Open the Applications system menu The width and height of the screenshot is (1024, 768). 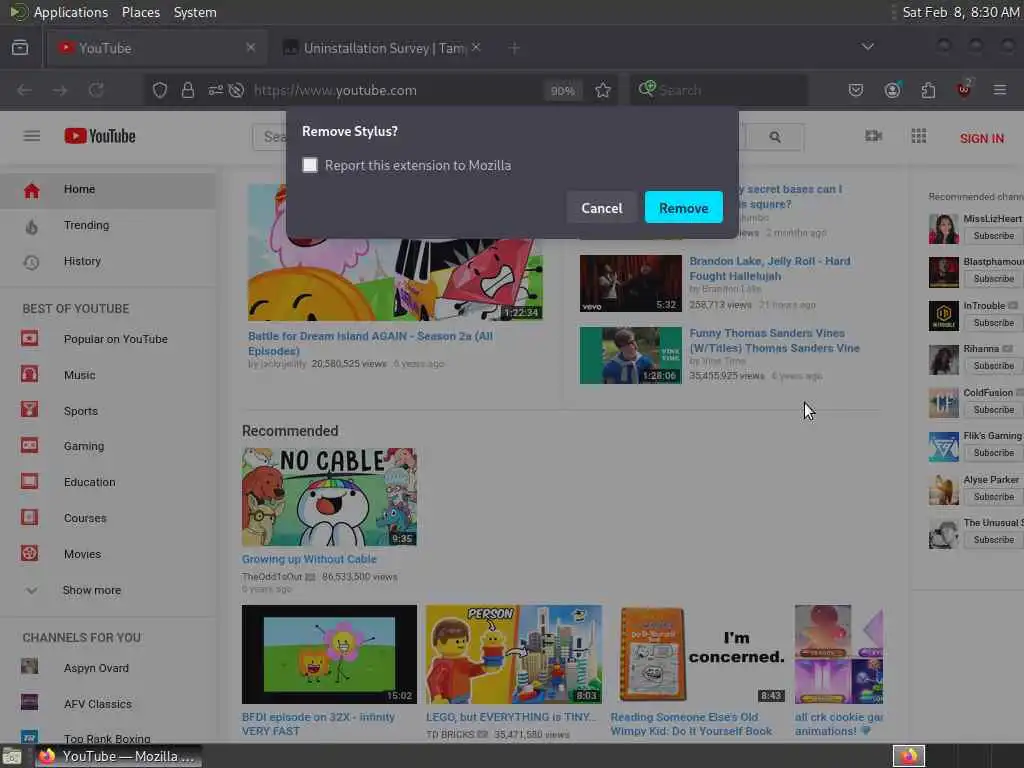pos(71,12)
